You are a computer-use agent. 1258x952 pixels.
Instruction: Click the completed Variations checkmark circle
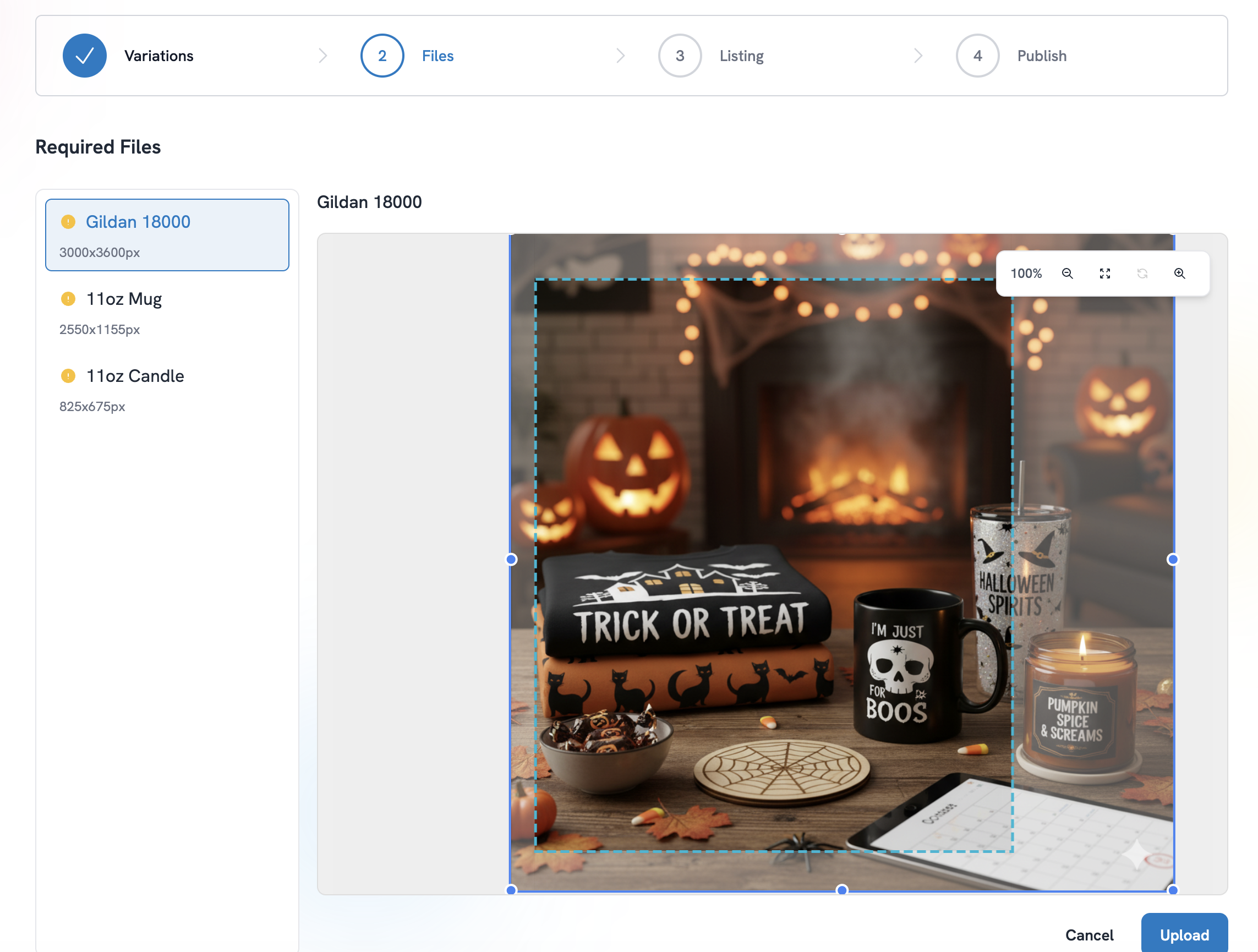point(85,56)
